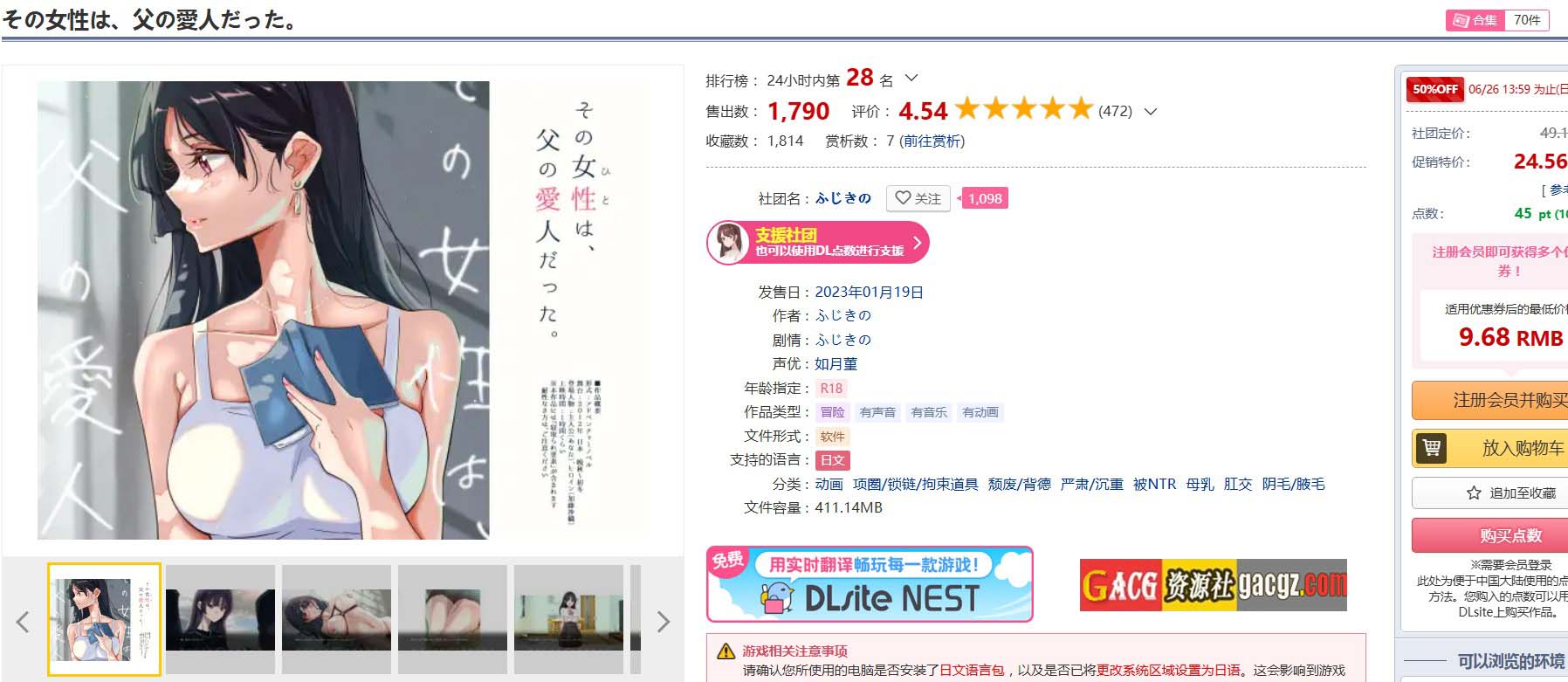Open the support circle banner arrow
The height and width of the screenshot is (682, 1568).
(917, 243)
